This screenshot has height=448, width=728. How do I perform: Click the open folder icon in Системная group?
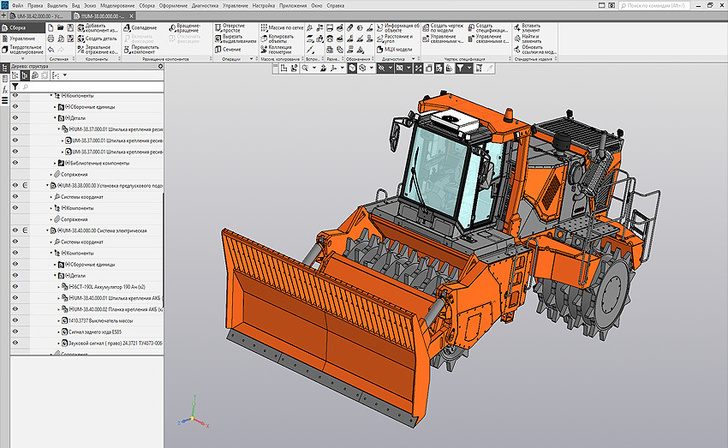(x=60, y=28)
